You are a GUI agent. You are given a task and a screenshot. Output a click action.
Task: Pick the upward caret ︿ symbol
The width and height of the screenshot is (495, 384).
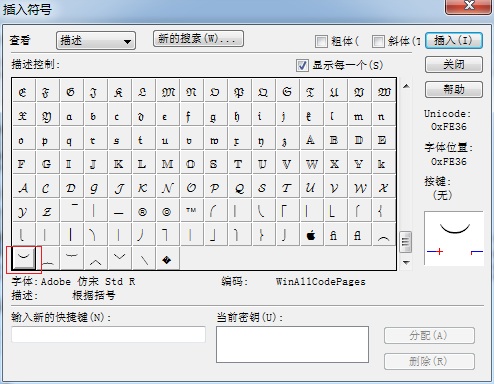(x=95, y=259)
